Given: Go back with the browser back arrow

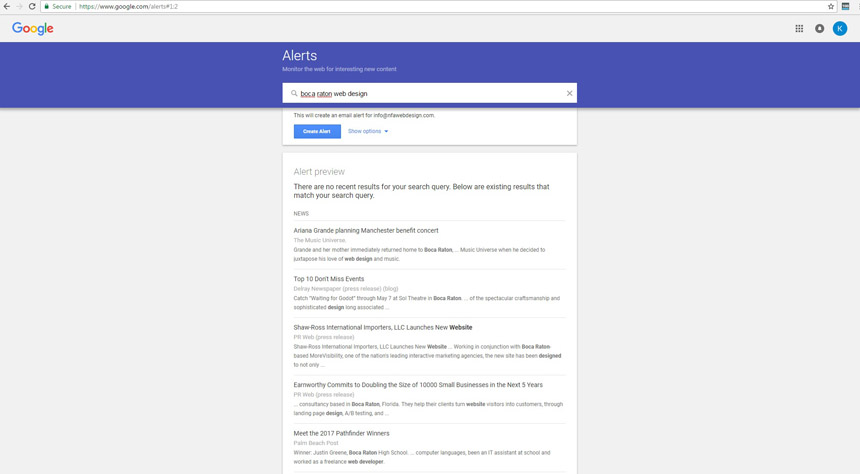Looking at the screenshot, I should tap(7, 7).
